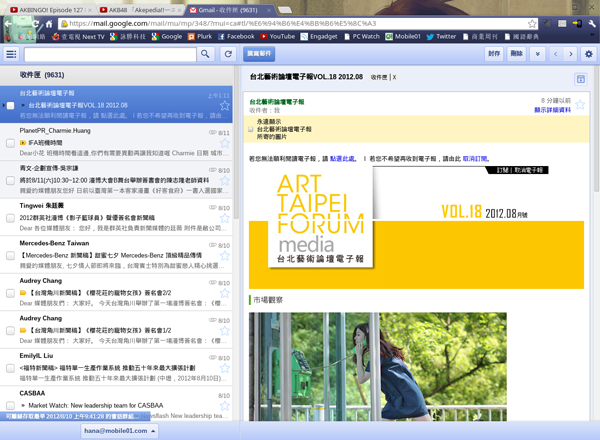The image size is (600, 440).
Task: Click the magnifier search button
Action: 205,54
